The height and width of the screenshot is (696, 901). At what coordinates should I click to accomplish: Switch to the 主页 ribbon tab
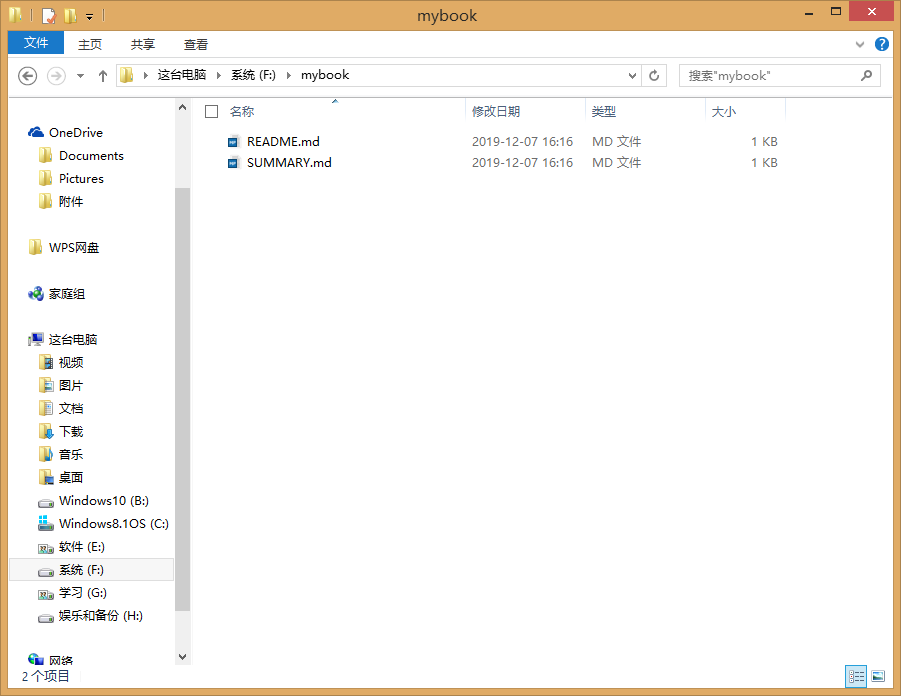[x=90, y=44]
